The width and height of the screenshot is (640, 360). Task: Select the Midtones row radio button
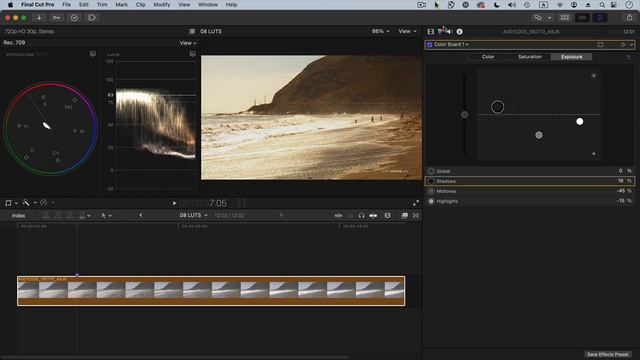[x=431, y=191]
